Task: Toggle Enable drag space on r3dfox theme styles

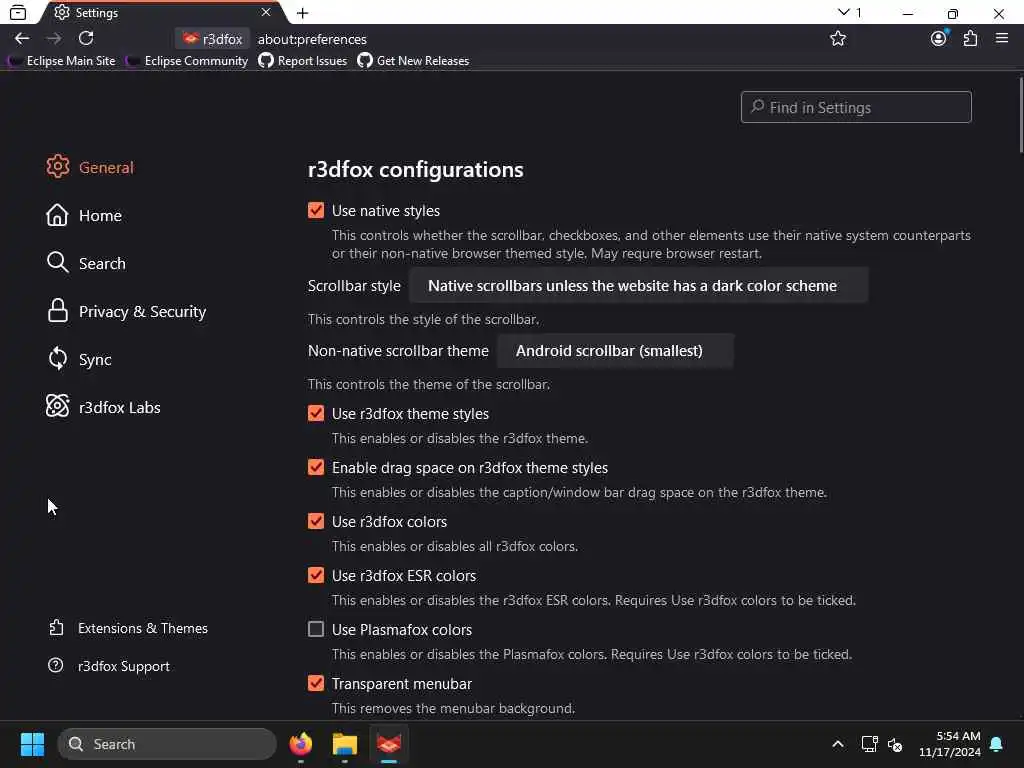Action: point(316,468)
